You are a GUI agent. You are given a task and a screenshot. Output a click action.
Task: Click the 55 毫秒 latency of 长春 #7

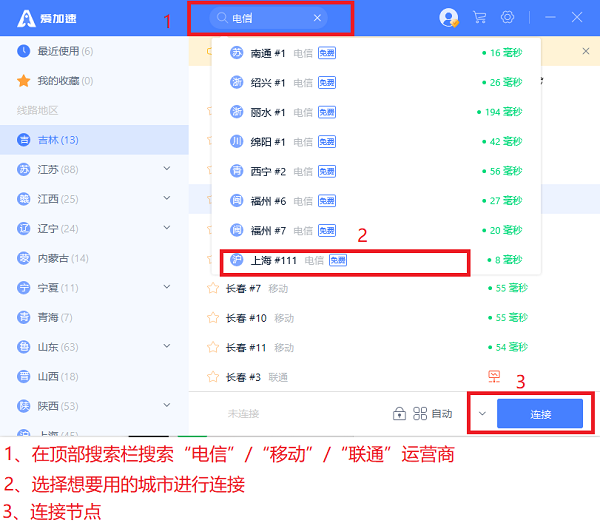point(508,288)
